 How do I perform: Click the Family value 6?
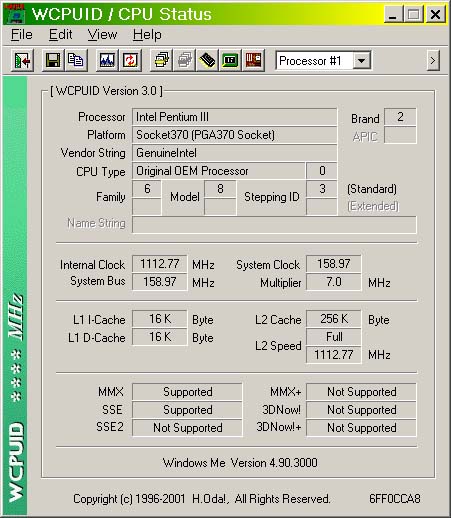click(147, 189)
